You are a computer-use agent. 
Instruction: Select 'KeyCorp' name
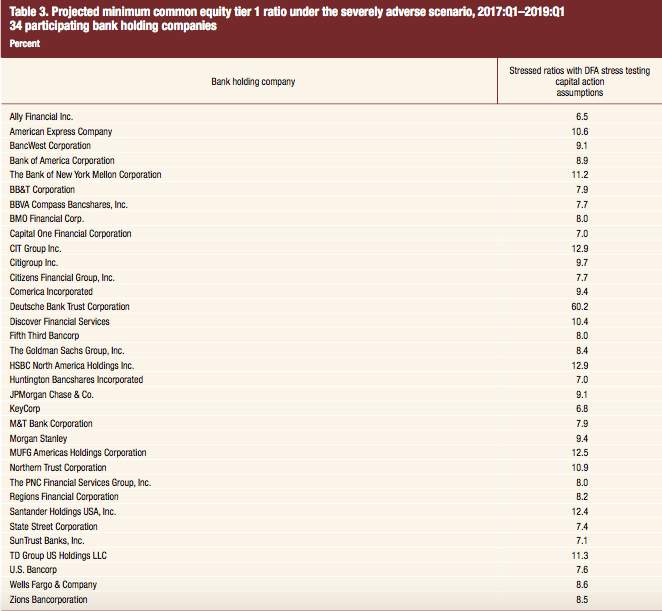point(25,409)
